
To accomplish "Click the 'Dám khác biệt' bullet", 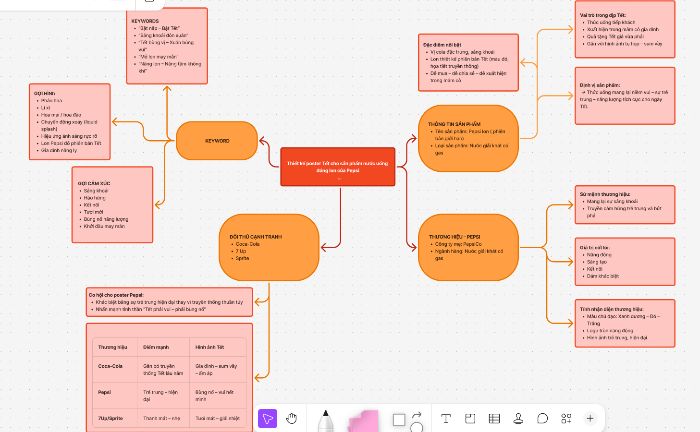I will [603, 276].
